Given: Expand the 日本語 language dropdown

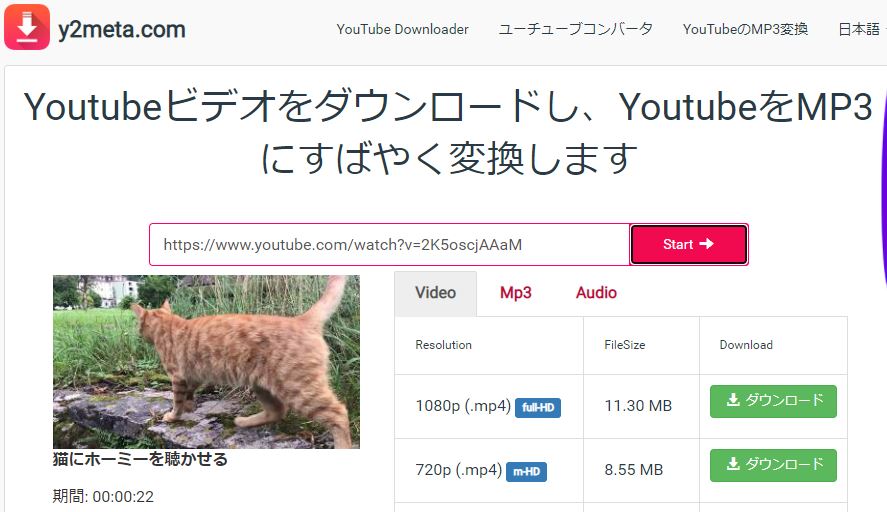Looking at the screenshot, I should click(861, 29).
